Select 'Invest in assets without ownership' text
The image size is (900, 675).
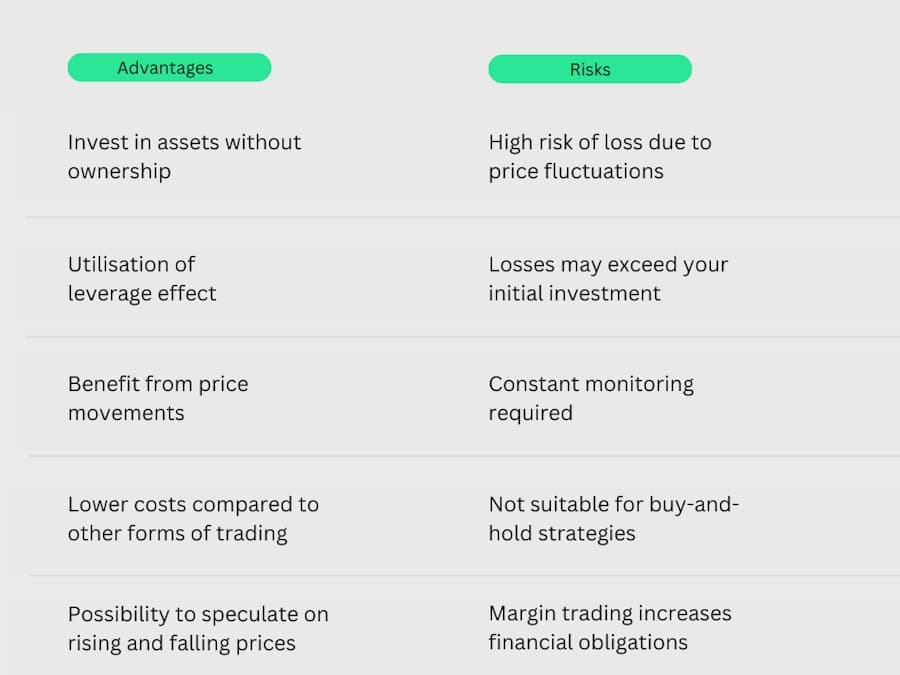click(x=184, y=156)
